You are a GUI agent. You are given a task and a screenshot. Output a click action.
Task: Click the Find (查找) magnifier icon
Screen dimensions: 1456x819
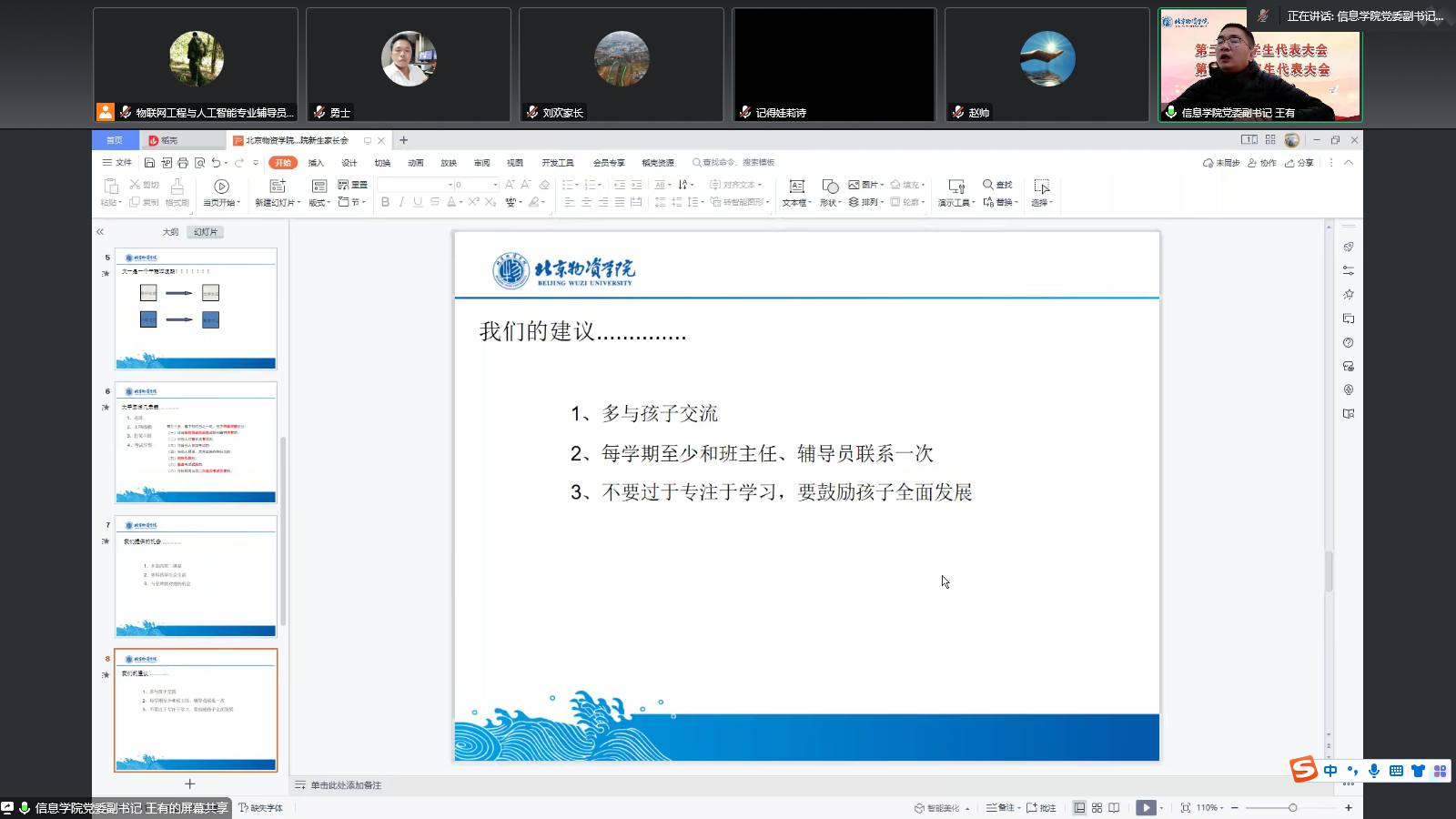pyautogui.click(x=988, y=185)
